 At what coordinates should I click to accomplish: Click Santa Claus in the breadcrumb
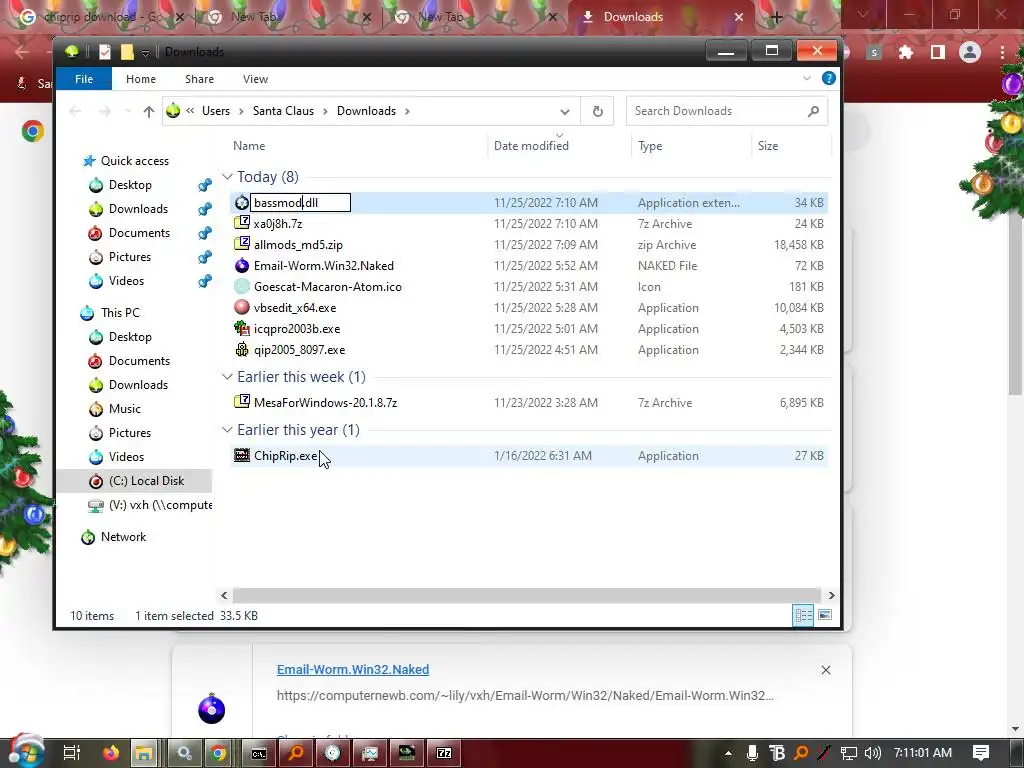point(283,111)
